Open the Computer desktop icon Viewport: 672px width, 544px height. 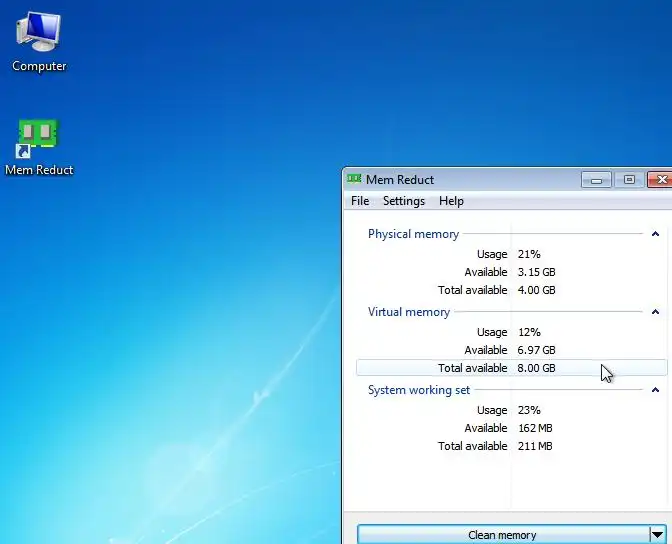pos(39,42)
